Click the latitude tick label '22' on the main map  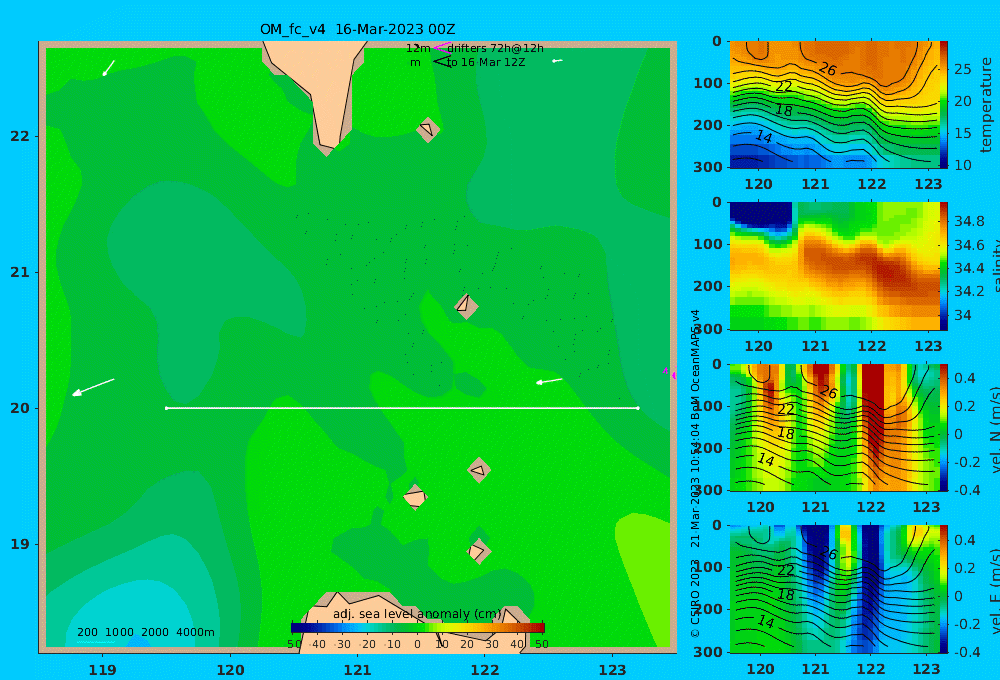[x=20, y=136]
